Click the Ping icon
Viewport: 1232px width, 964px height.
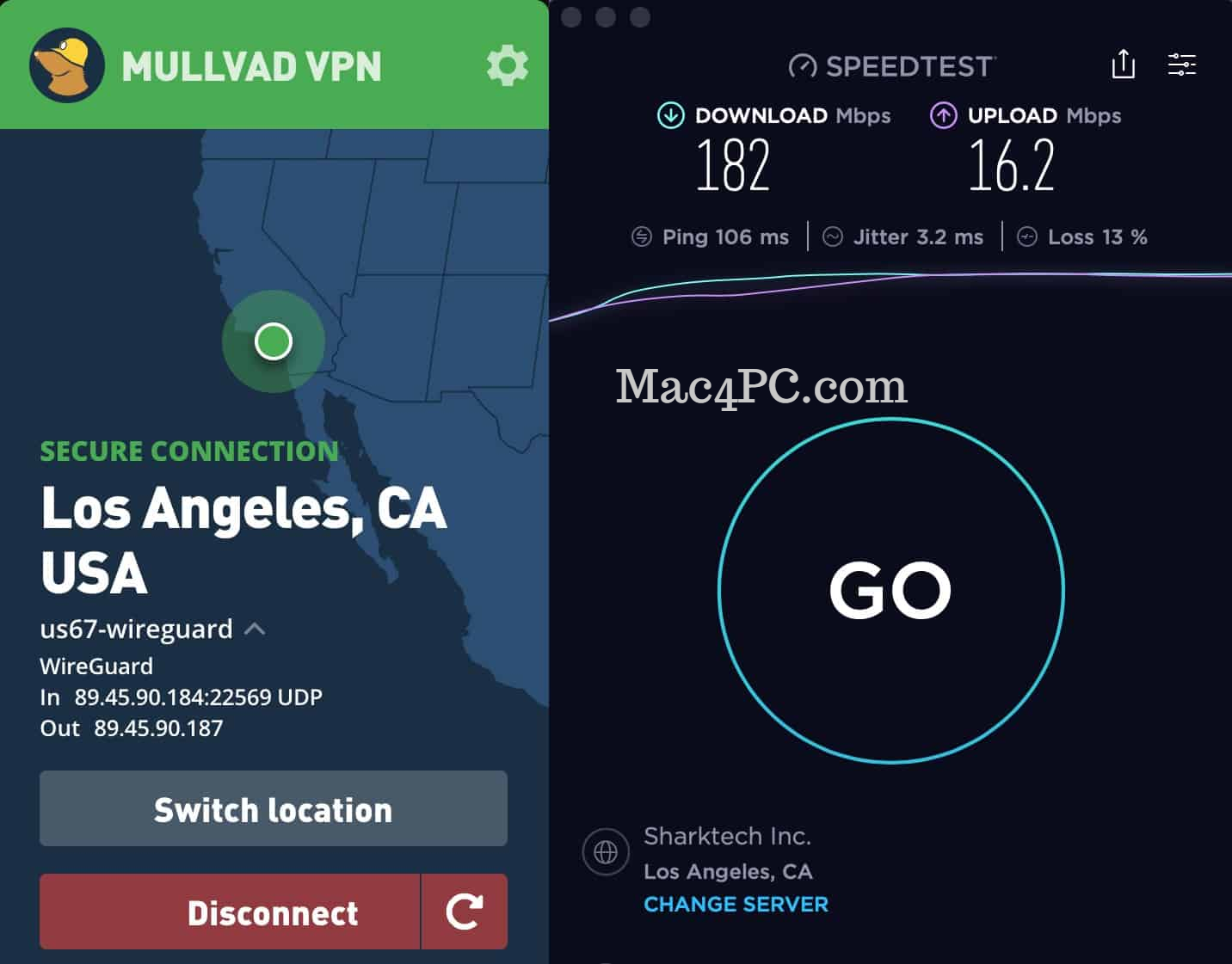tap(642, 236)
